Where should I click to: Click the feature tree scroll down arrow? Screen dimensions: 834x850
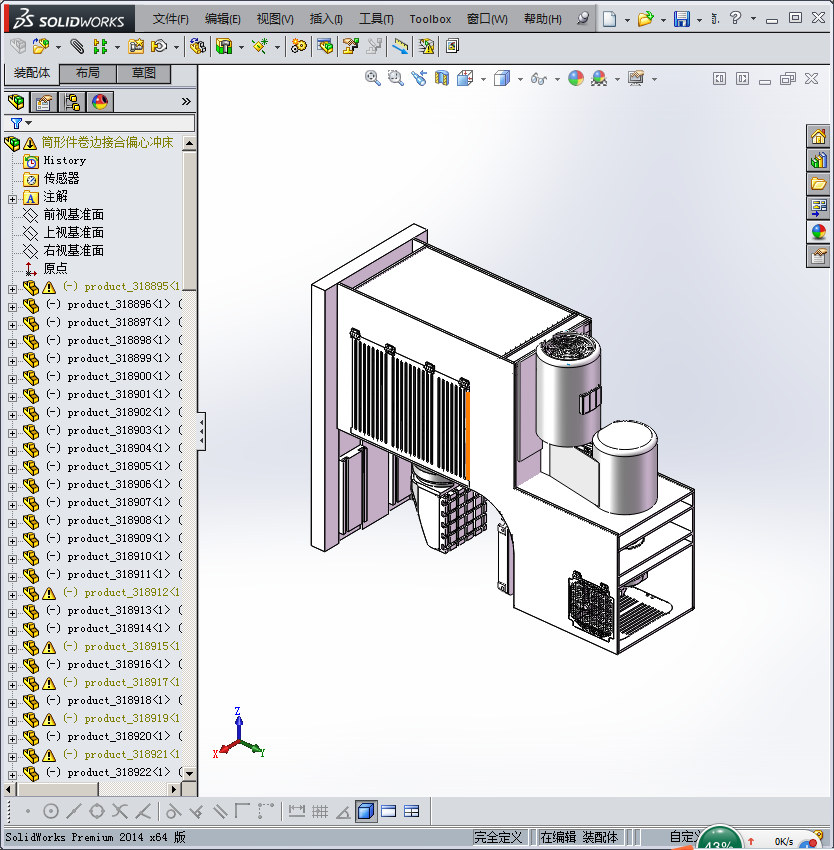pyautogui.click(x=189, y=773)
